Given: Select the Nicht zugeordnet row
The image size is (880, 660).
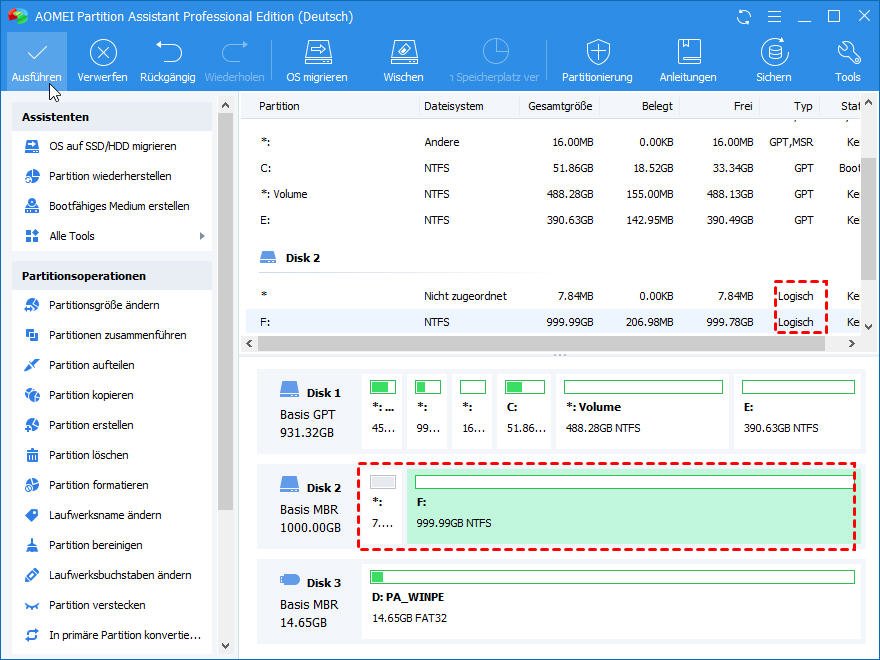Looking at the screenshot, I should point(553,296).
